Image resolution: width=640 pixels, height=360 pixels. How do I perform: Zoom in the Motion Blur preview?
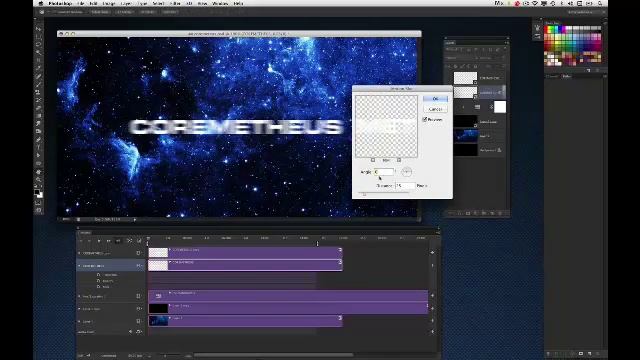click(x=399, y=160)
